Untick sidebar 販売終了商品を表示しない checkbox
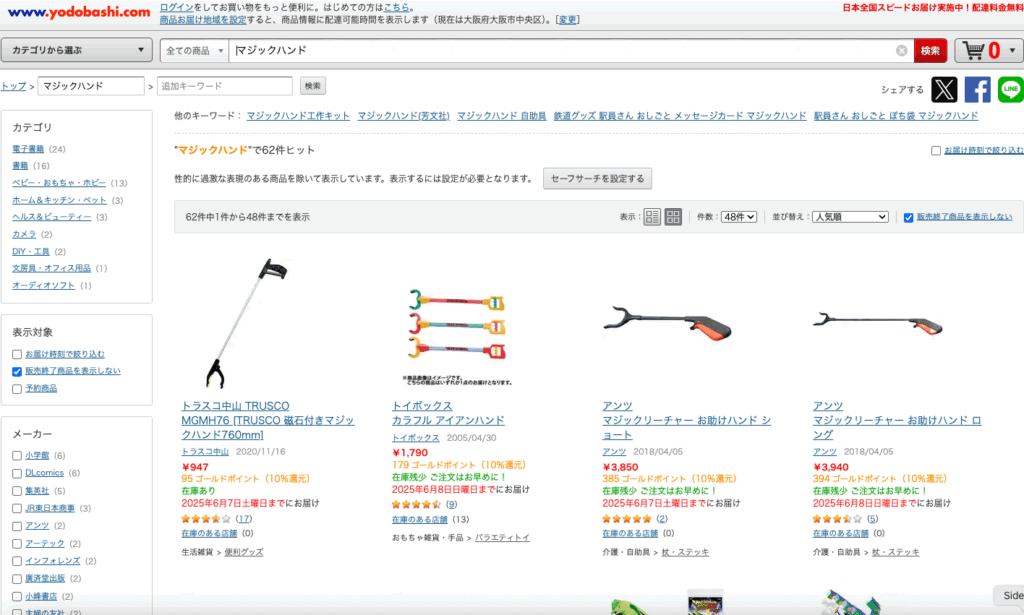The width and height of the screenshot is (1024, 615). [17, 371]
